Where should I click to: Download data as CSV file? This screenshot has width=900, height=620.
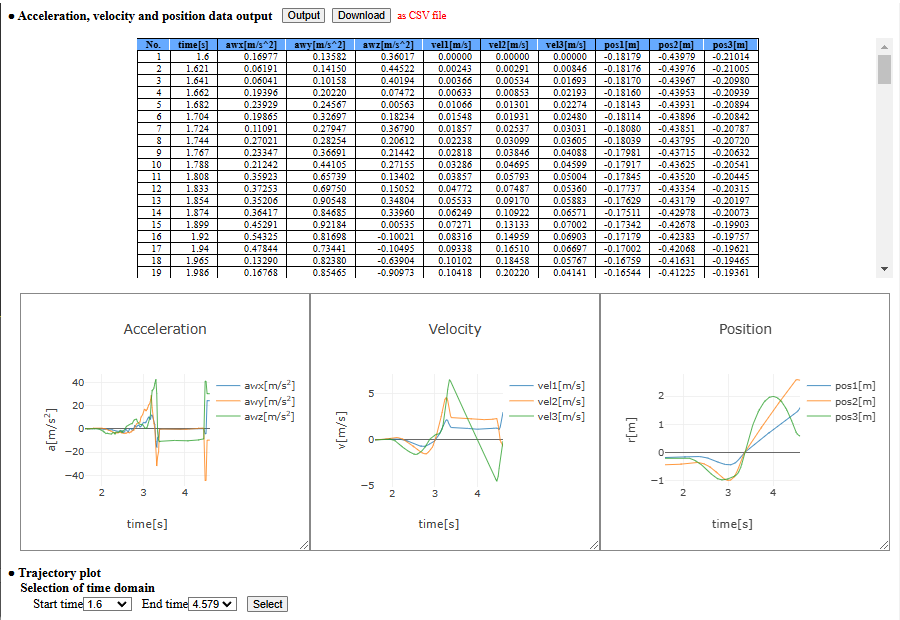coord(361,15)
